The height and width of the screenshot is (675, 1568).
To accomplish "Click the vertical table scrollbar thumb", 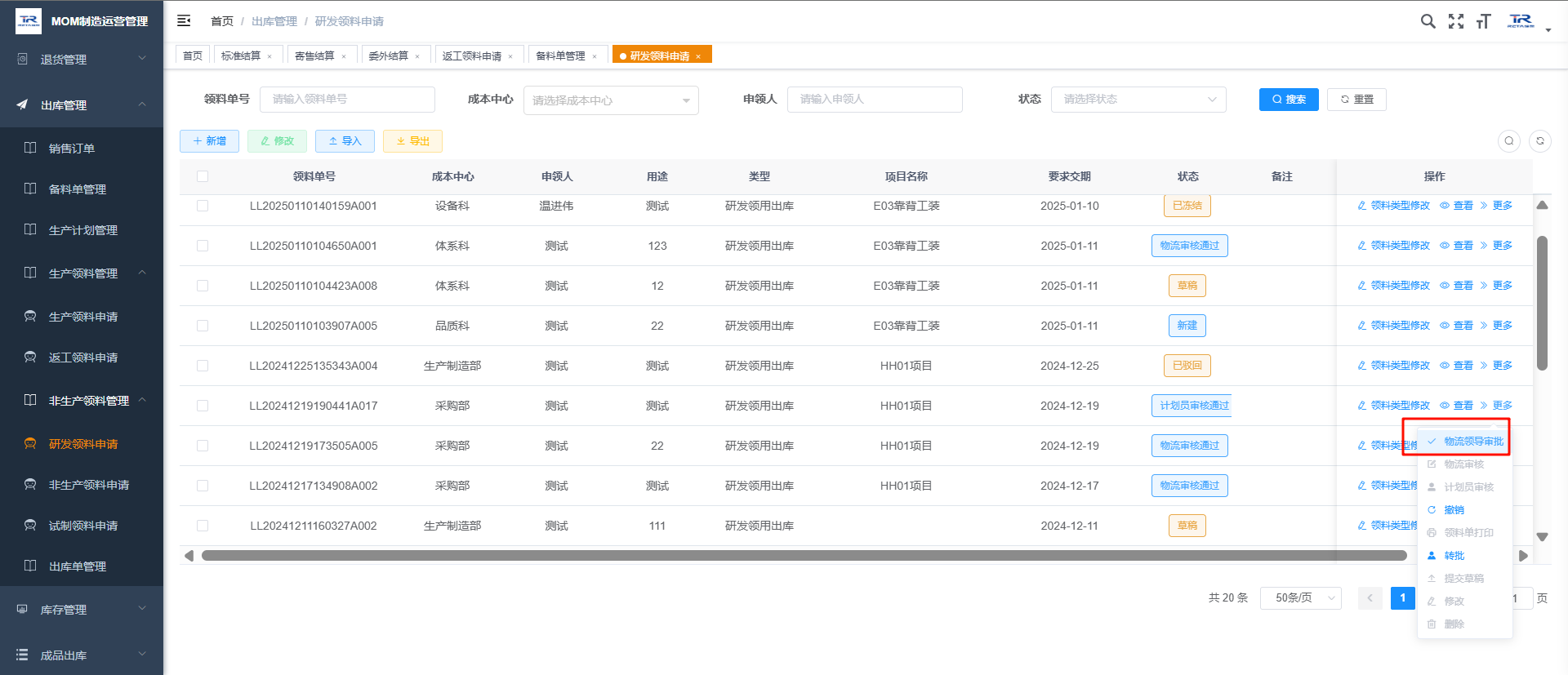I will click(x=1542, y=303).
